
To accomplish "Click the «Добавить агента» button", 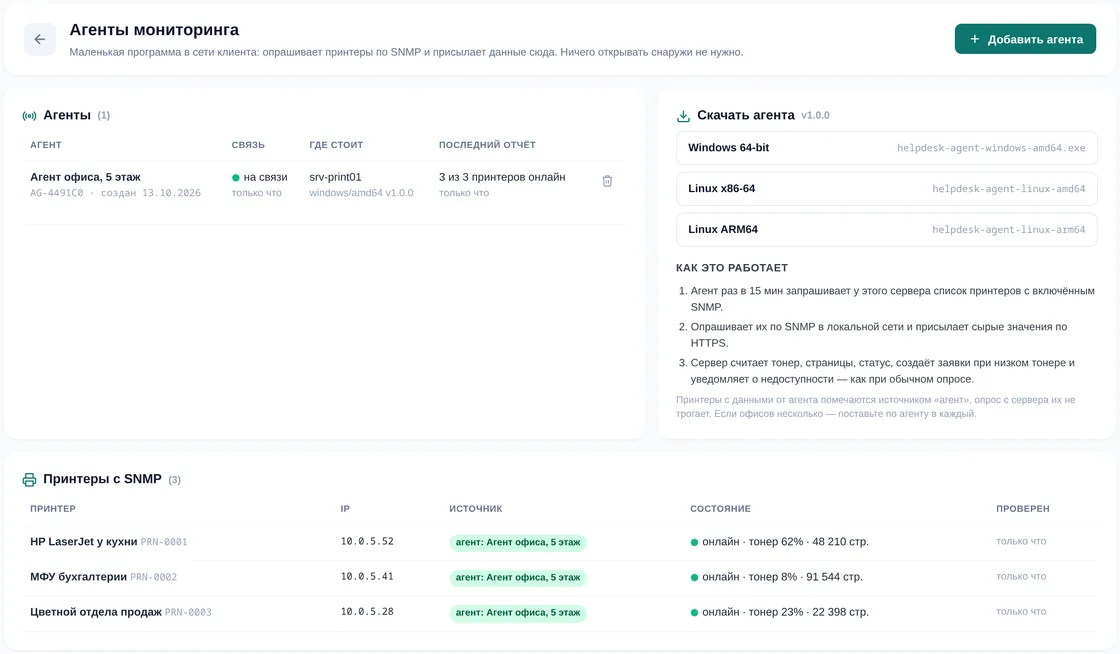I will click(1025, 39).
